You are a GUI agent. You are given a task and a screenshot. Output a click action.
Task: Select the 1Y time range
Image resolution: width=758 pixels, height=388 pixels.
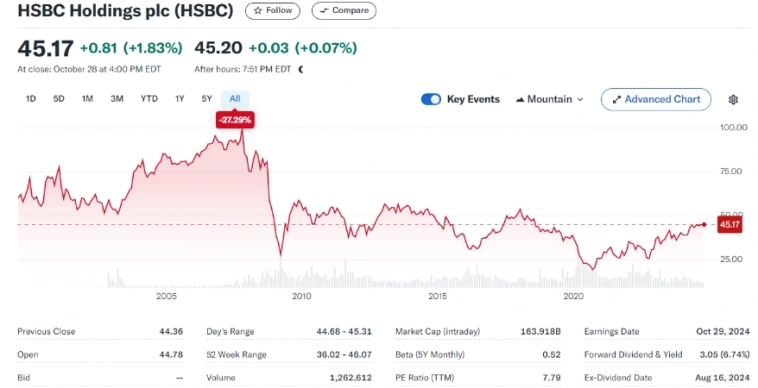(179, 99)
